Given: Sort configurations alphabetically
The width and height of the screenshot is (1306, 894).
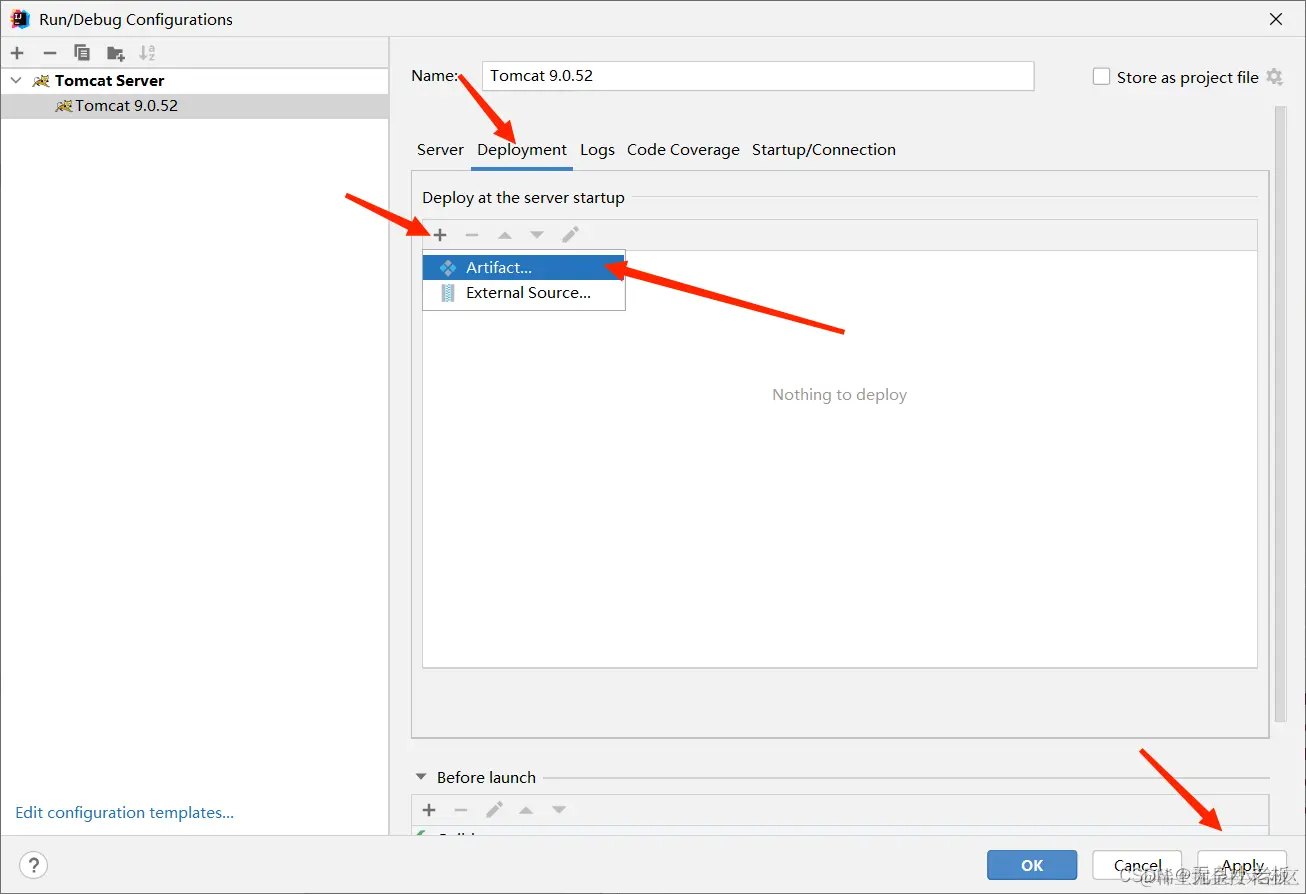Looking at the screenshot, I should tap(147, 53).
